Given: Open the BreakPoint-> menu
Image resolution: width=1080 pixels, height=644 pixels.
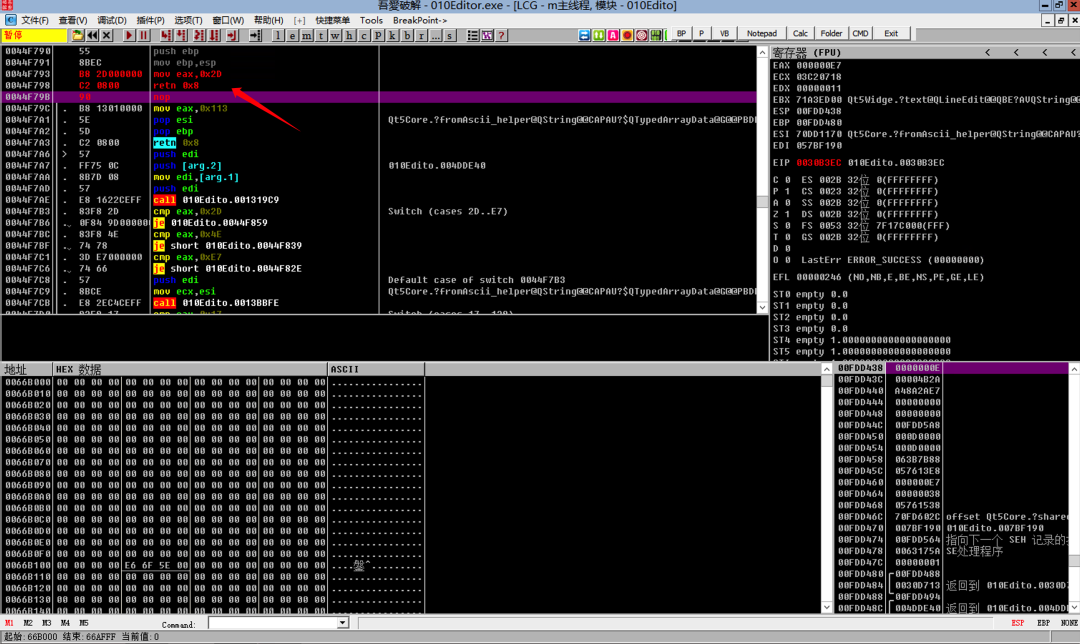Looking at the screenshot, I should point(420,21).
